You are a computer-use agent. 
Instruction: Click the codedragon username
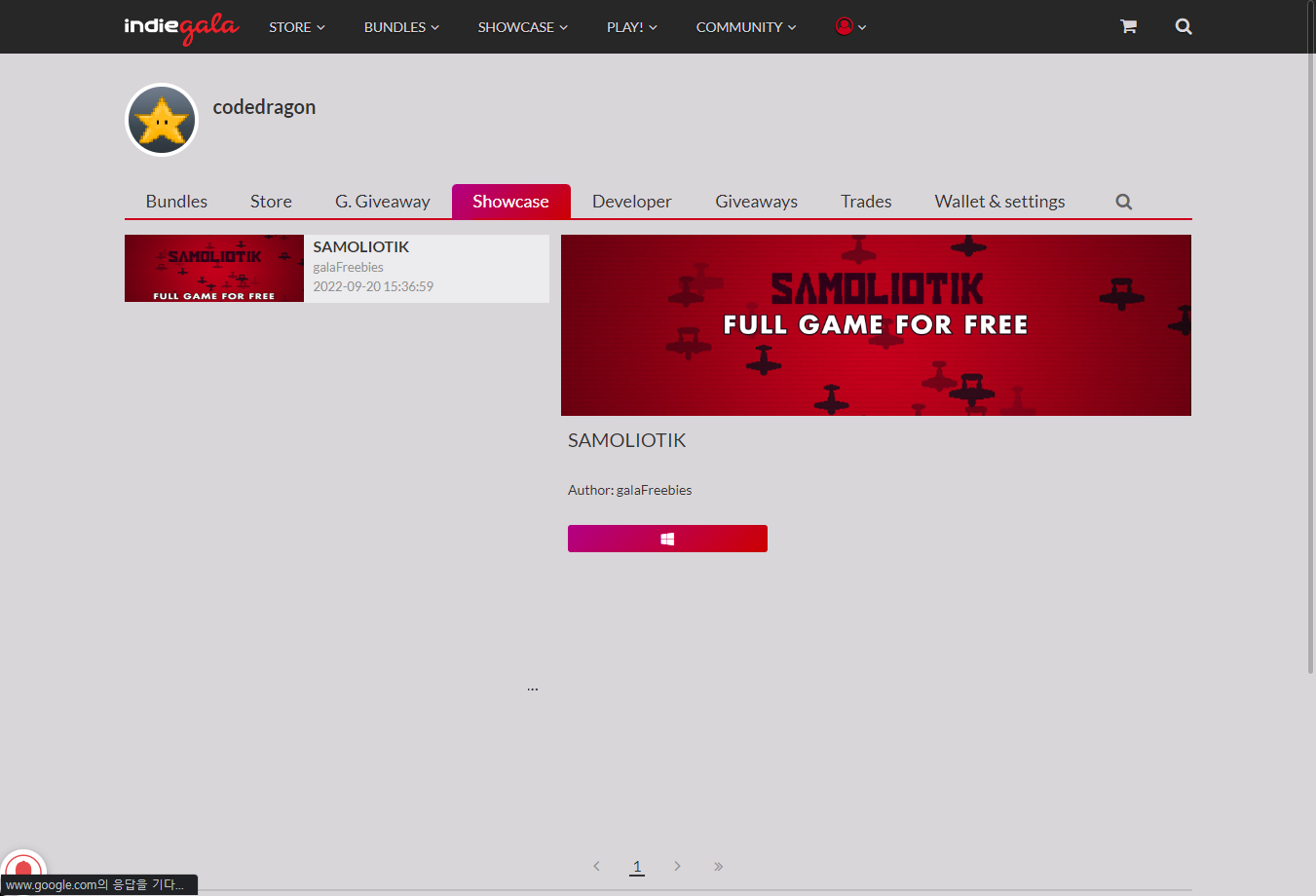tap(264, 107)
